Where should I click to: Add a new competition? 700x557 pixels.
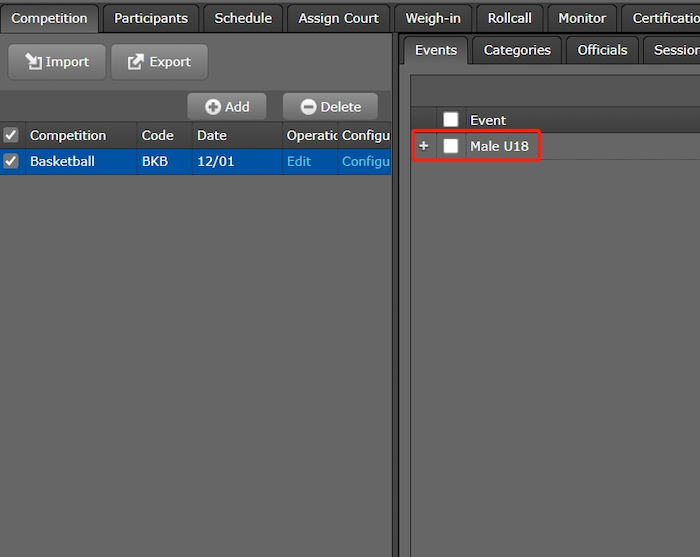227,107
